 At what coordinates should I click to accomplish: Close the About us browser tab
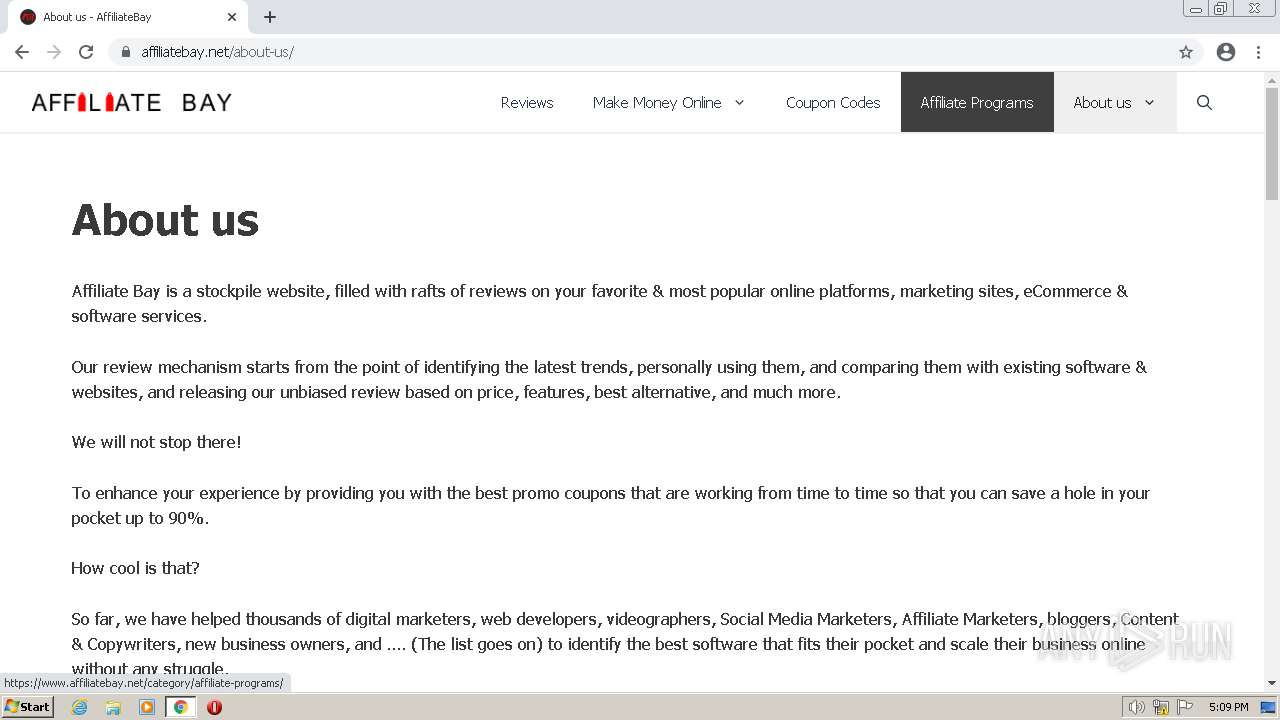pos(232,17)
